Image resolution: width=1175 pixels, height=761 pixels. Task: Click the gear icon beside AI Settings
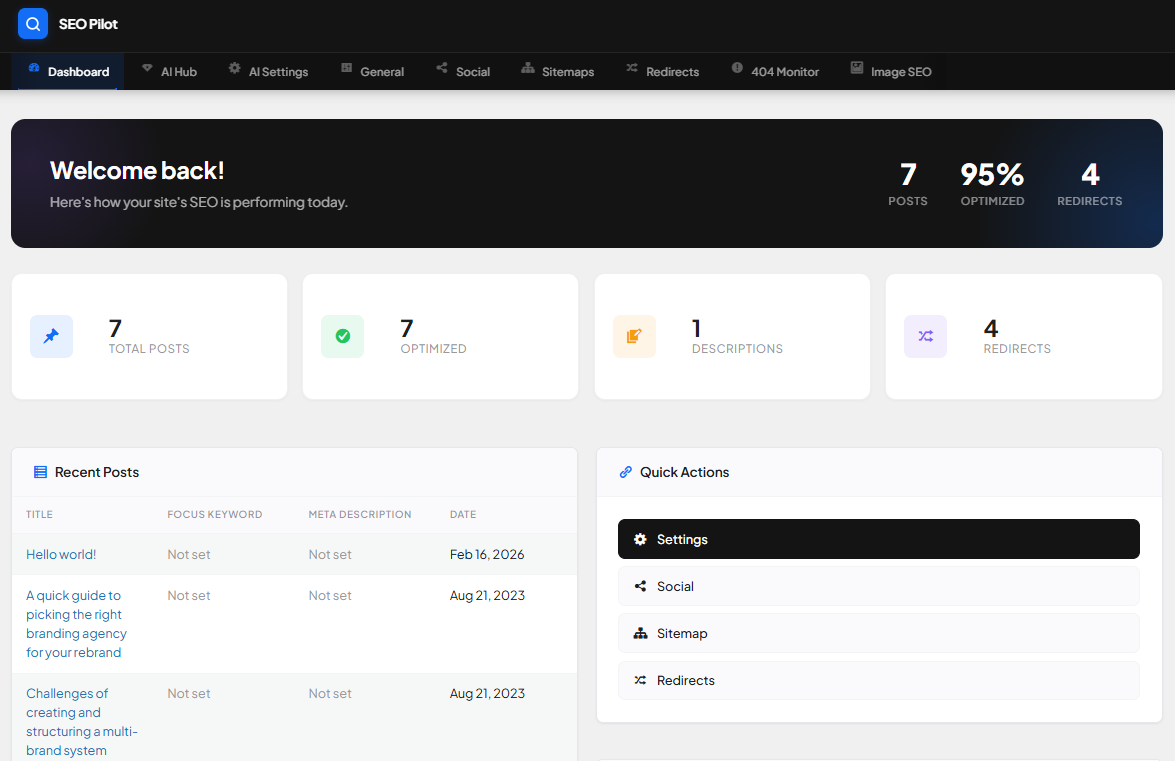(235, 70)
